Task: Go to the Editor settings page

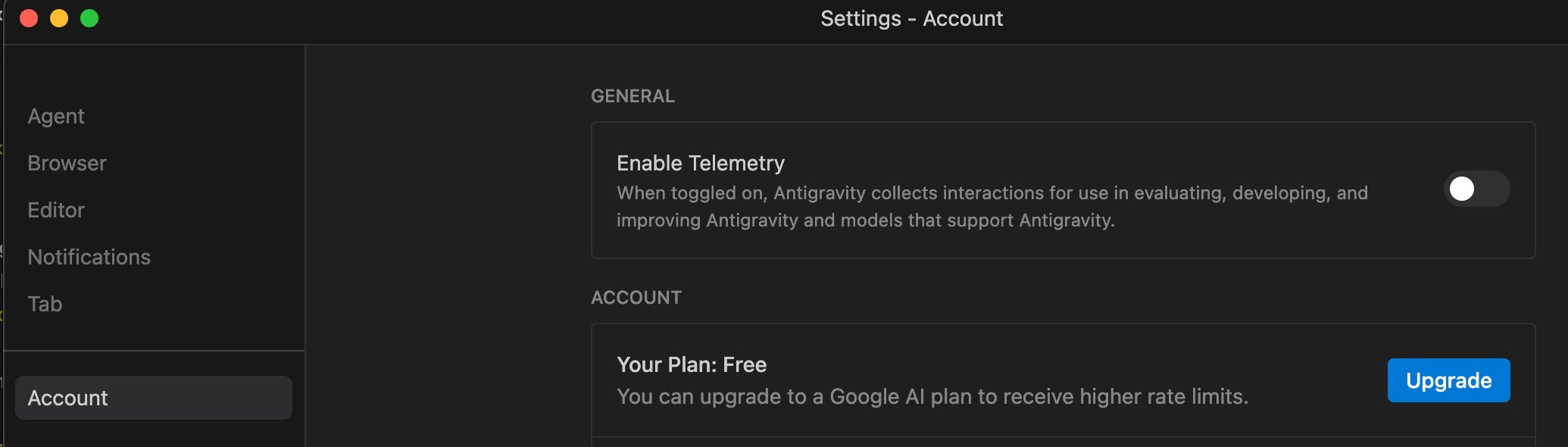Action: tap(56, 210)
